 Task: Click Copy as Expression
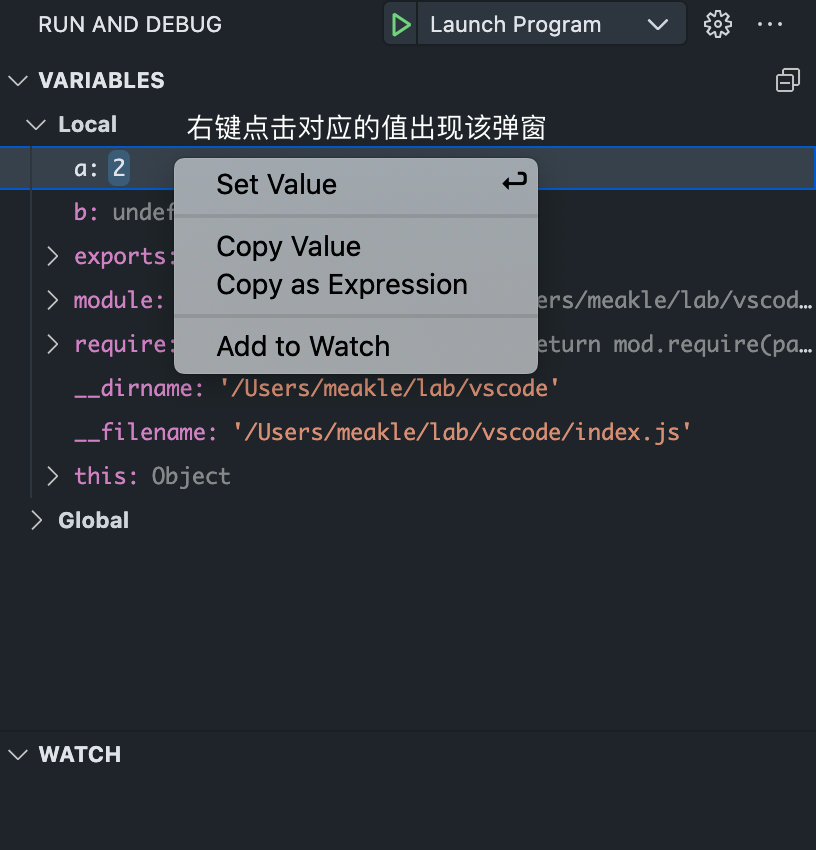pyautogui.click(x=342, y=285)
